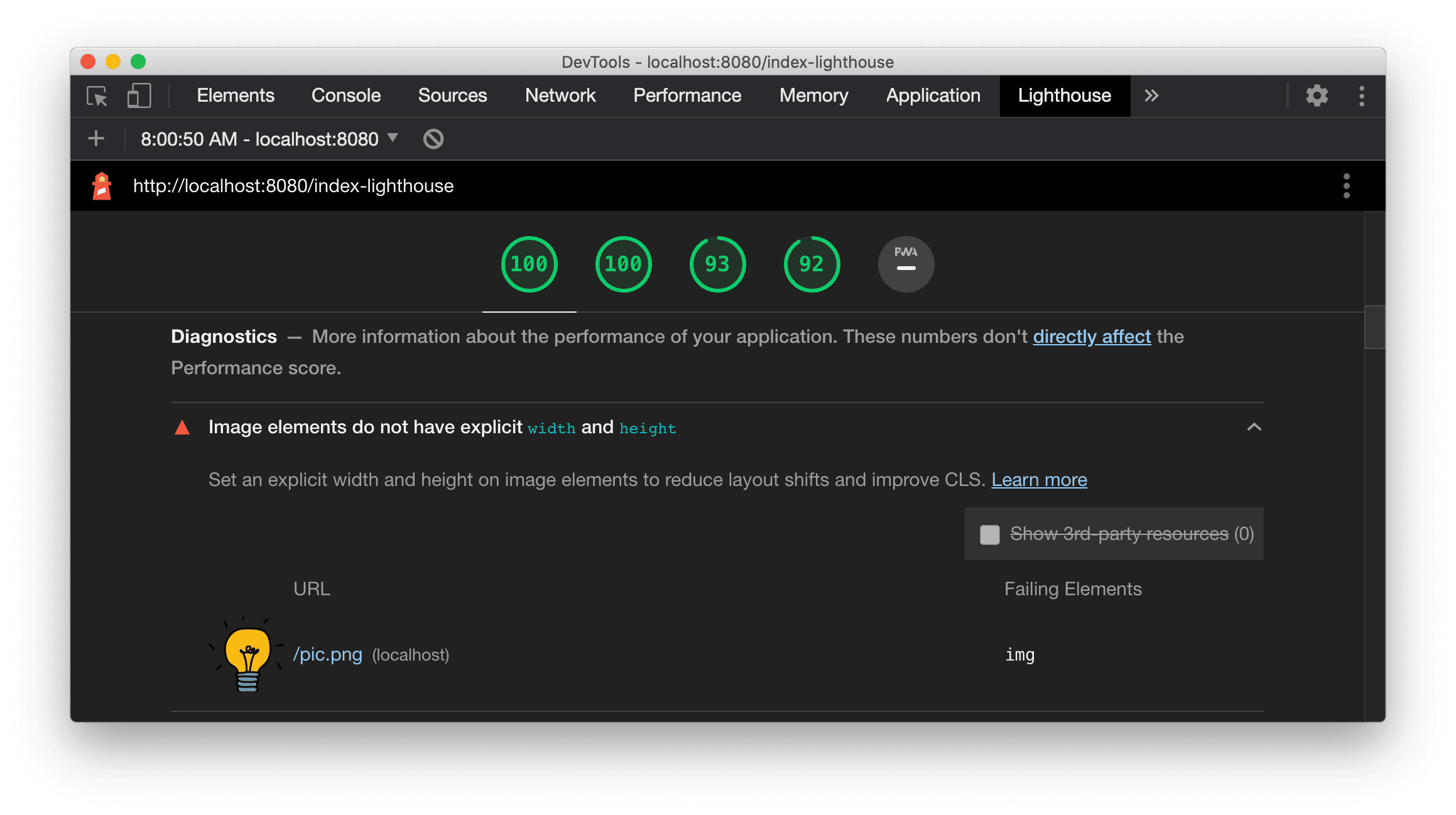This screenshot has height=815, width=1456.
Task: Click the Application panel icon
Action: click(x=932, y=95)
